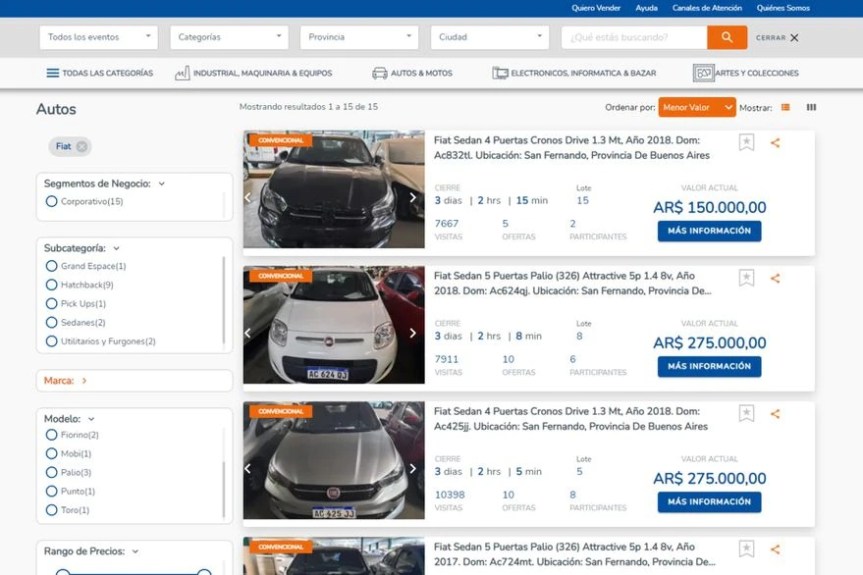Image resolution: width=863 pixels, height=575 pixels.
Task: Open the Autos & Motos category
Action: [412, 73]
